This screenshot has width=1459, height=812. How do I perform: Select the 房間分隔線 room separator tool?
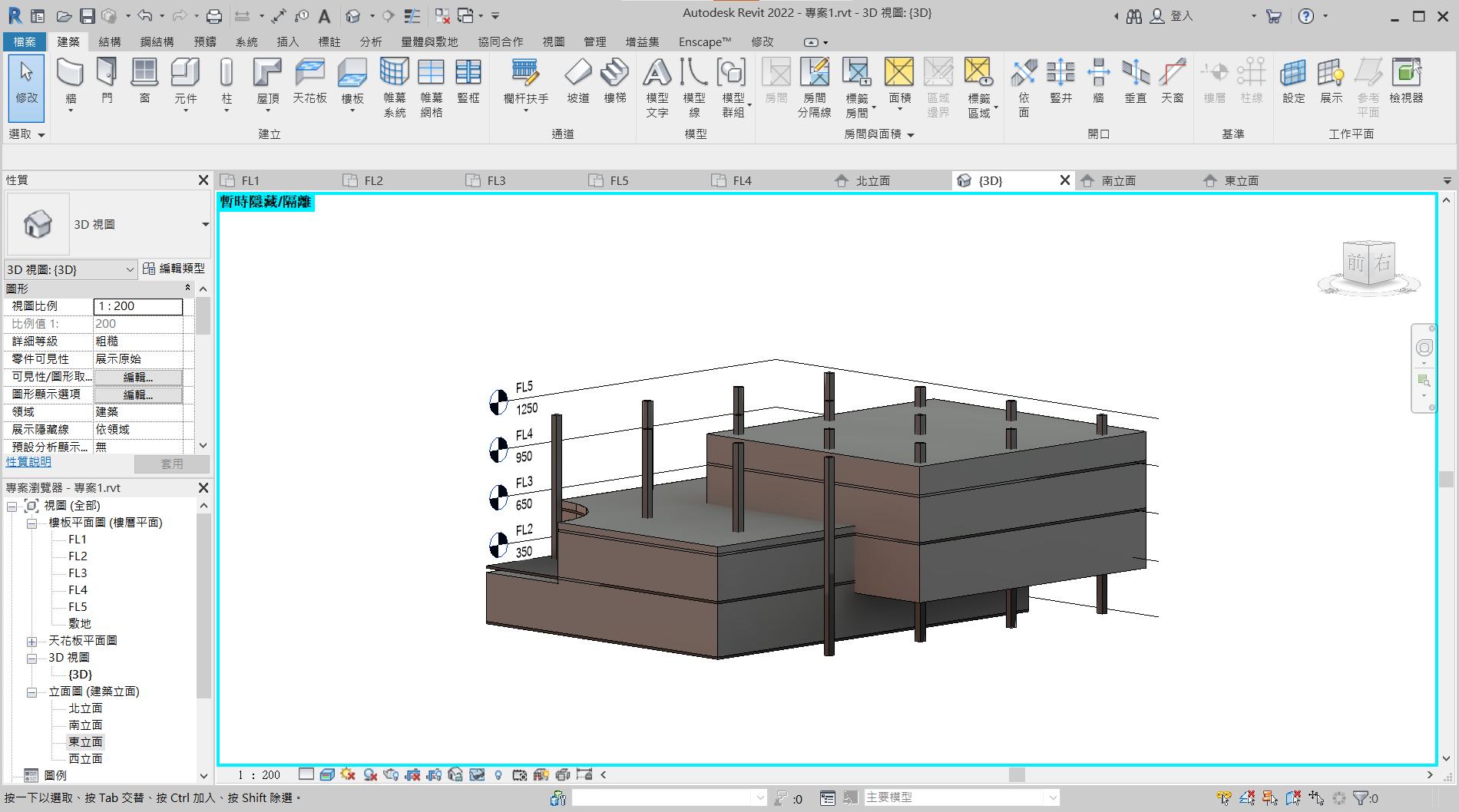click(814, 87)
